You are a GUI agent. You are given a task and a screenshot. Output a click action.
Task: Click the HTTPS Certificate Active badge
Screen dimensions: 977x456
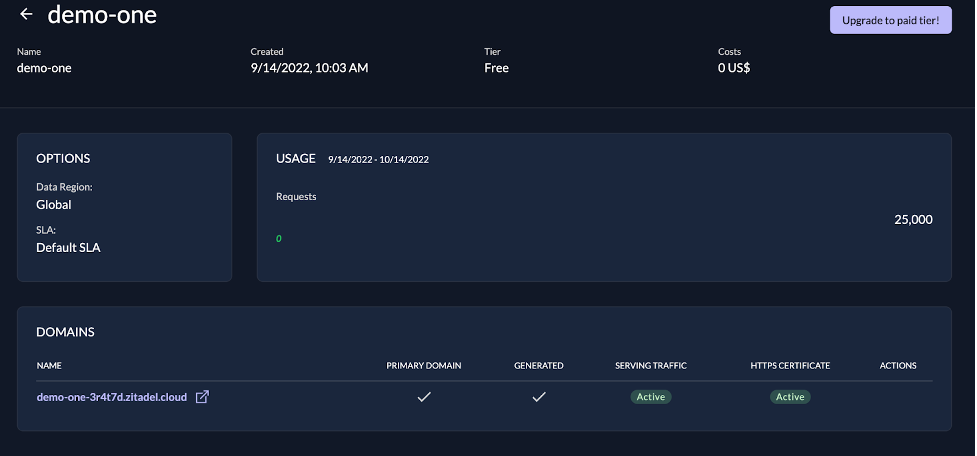[790, 397]
